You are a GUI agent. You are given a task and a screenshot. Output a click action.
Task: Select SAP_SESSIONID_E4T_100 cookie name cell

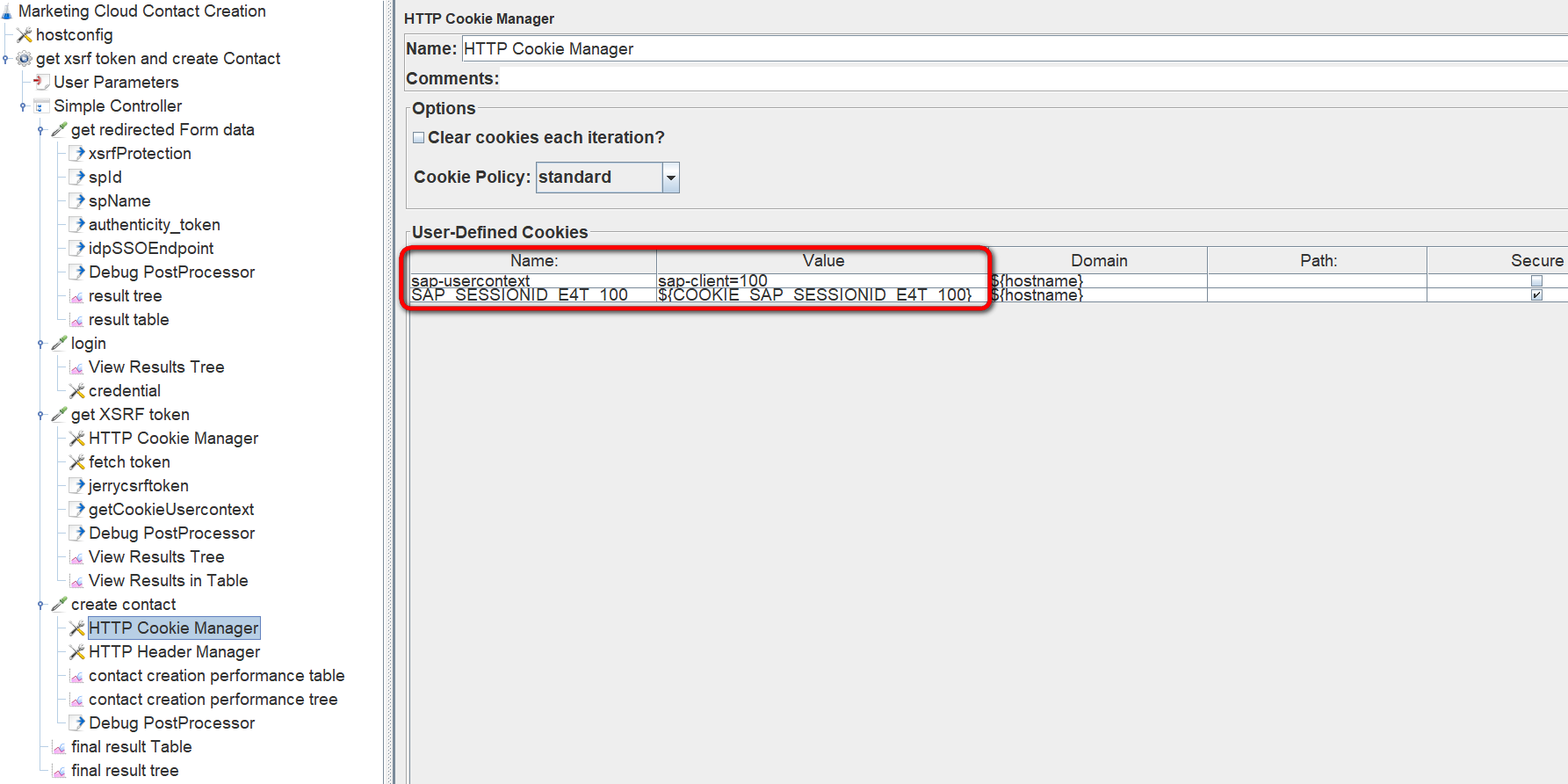coord(533,295)
